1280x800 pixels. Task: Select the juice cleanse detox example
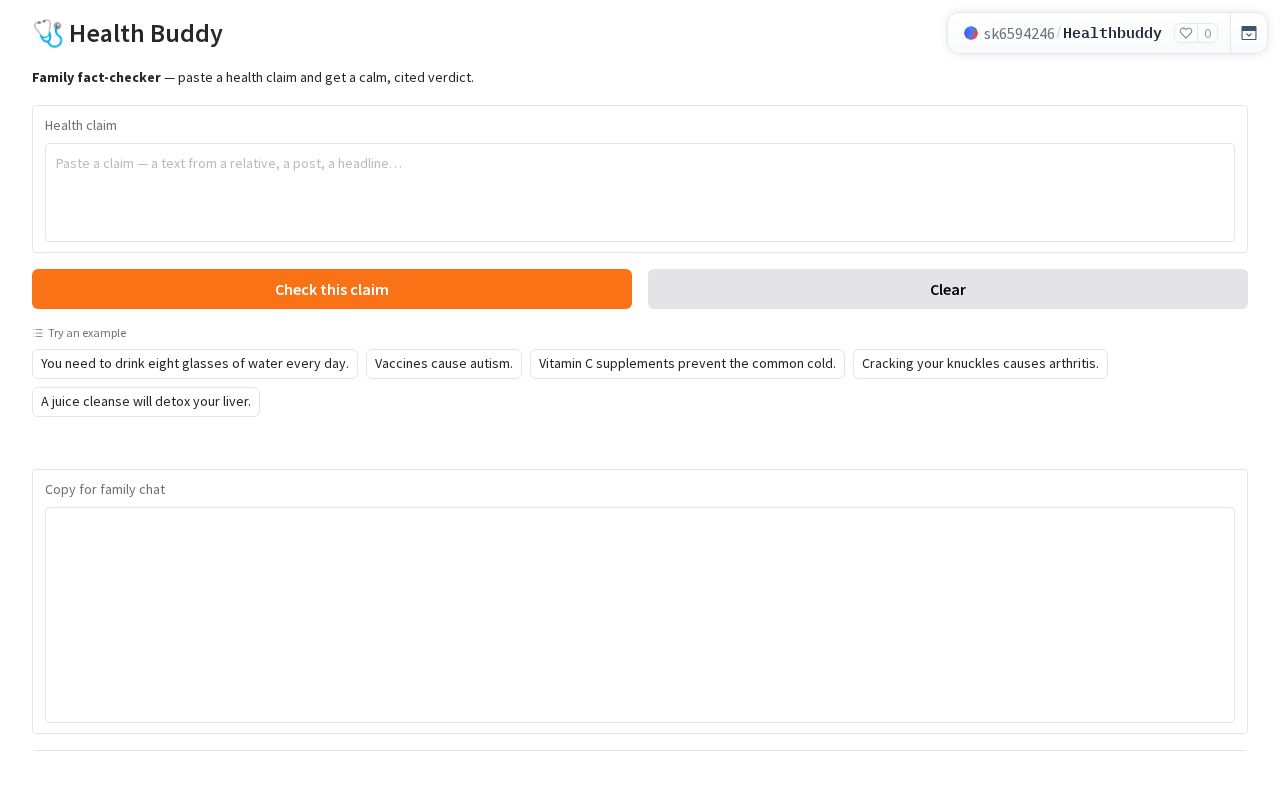tap(146, 402)
